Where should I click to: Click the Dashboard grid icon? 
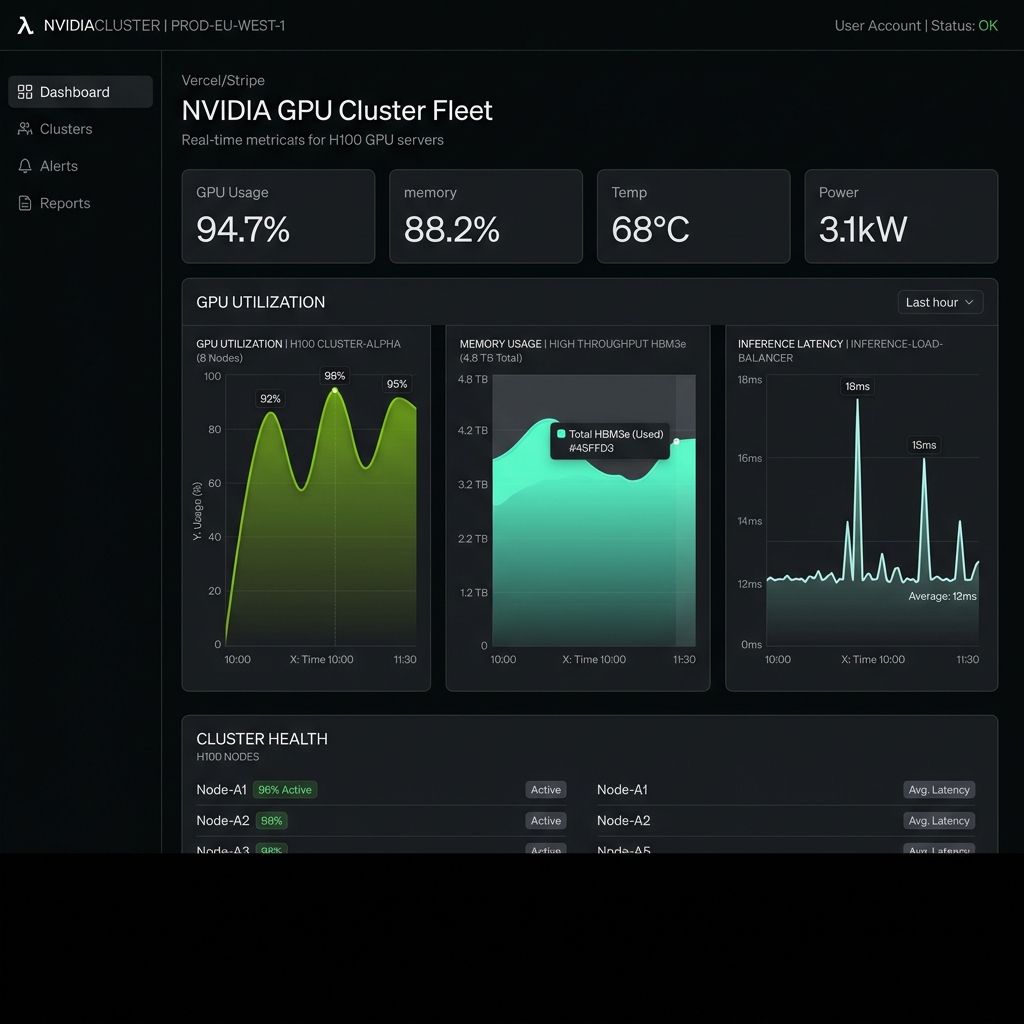coord(25,92)
